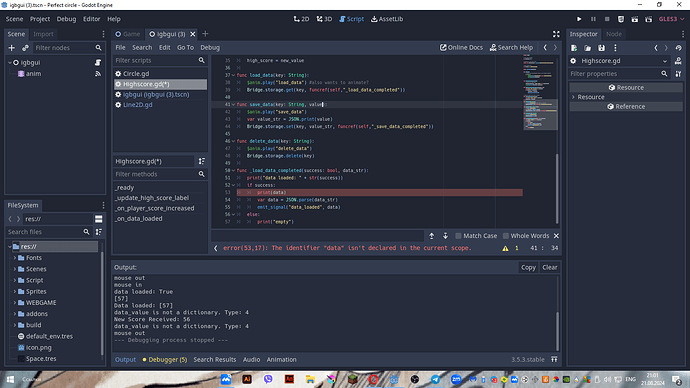Image resolution: width=690 pixels, height=388 pixels.
Task: Open Scene dock options menu
Action: pos(103,34)
